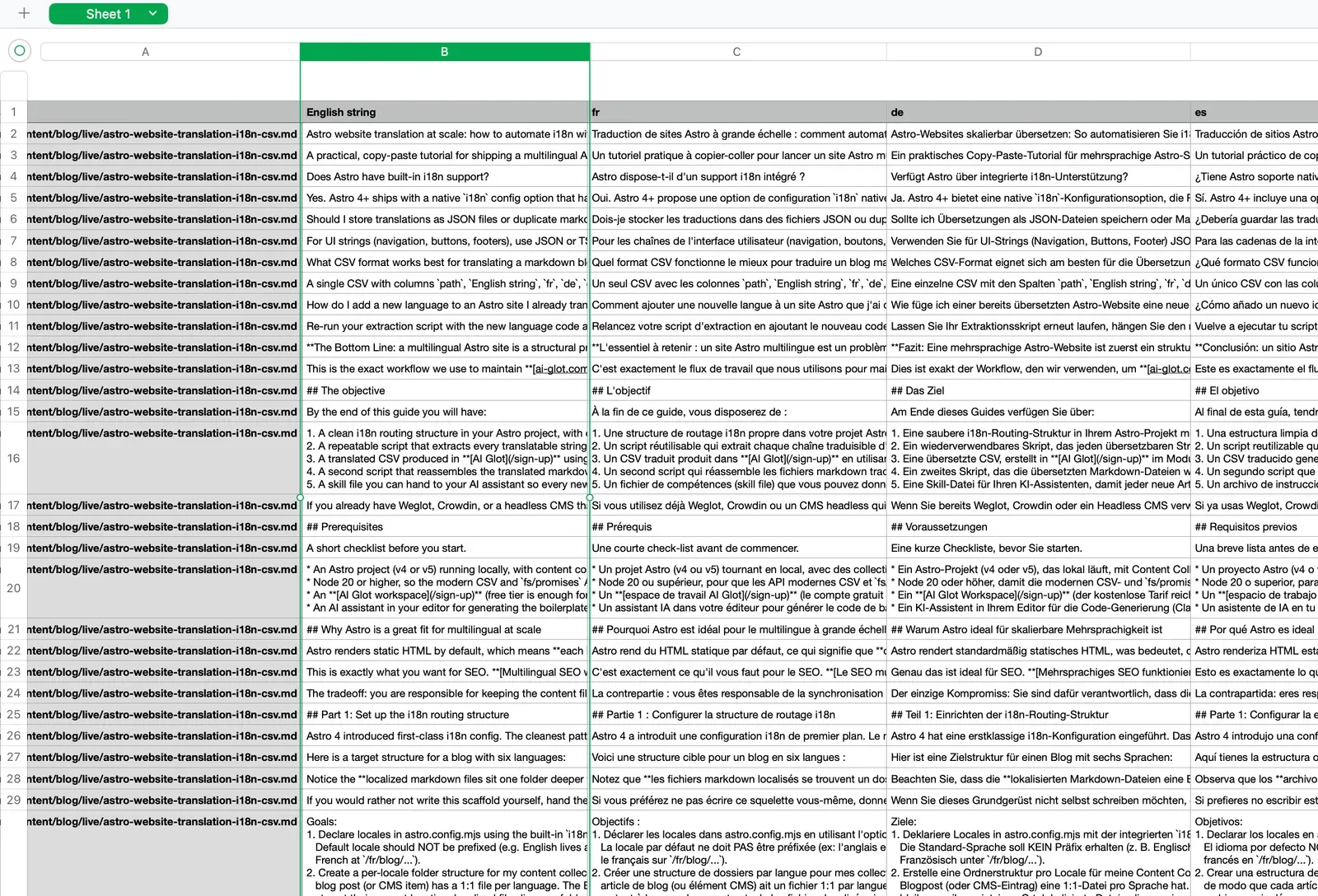Select cell '## Teil 1: Einrichten der i18n-Routing-Struktur'
This screenshot has height=896, width=1318.
[1040, 715]
